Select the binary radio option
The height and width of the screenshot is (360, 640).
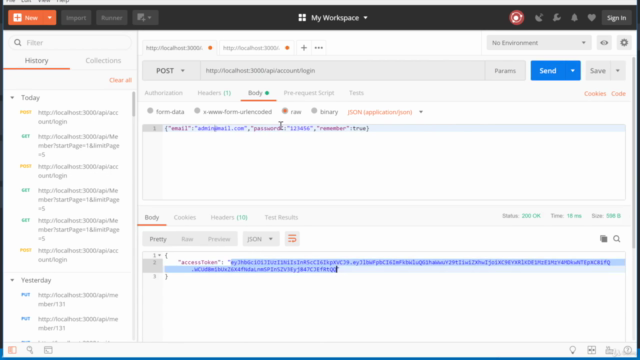[314, 111]
